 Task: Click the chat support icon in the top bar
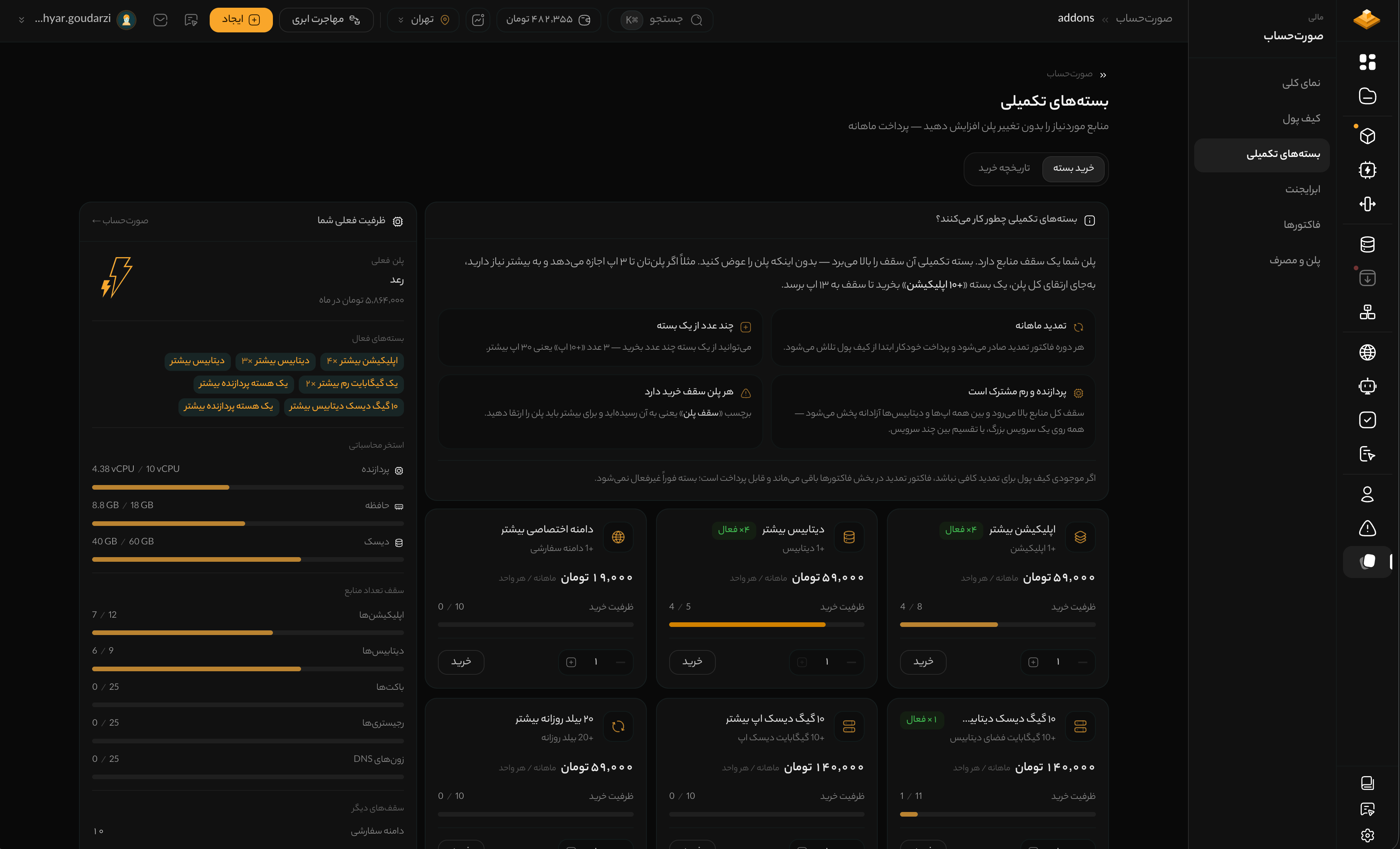tap(191, 20)
